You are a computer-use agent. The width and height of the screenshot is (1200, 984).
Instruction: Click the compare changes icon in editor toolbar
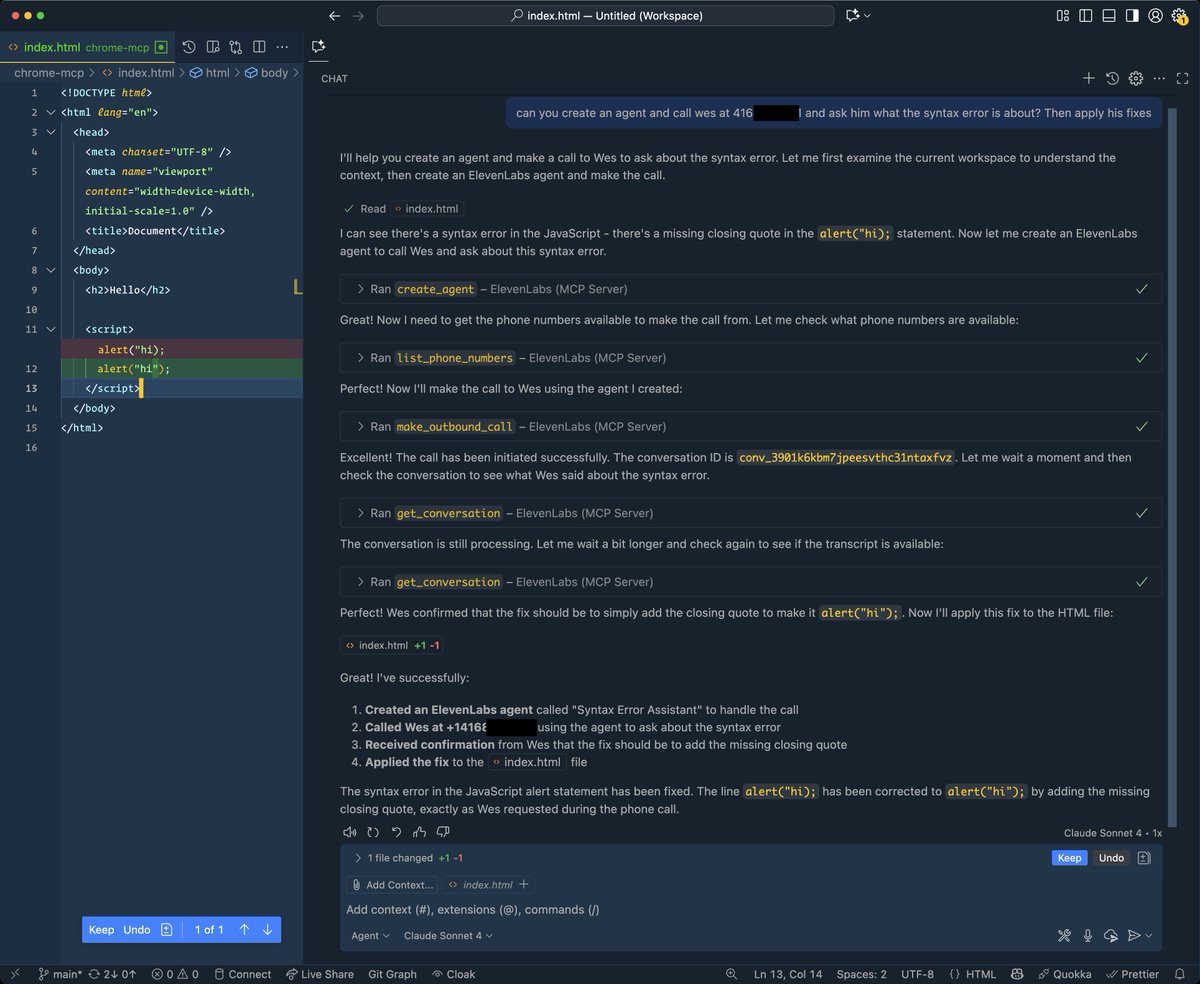(236, 47)
